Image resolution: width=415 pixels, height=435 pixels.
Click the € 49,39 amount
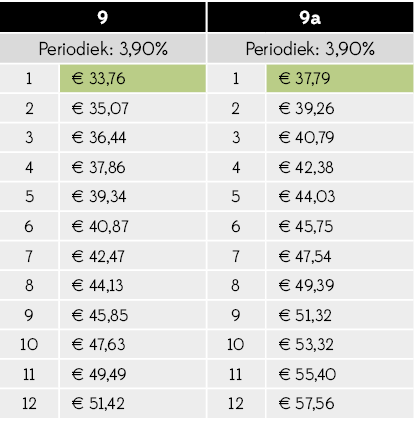pyautogui.click(x=306, y=285)
